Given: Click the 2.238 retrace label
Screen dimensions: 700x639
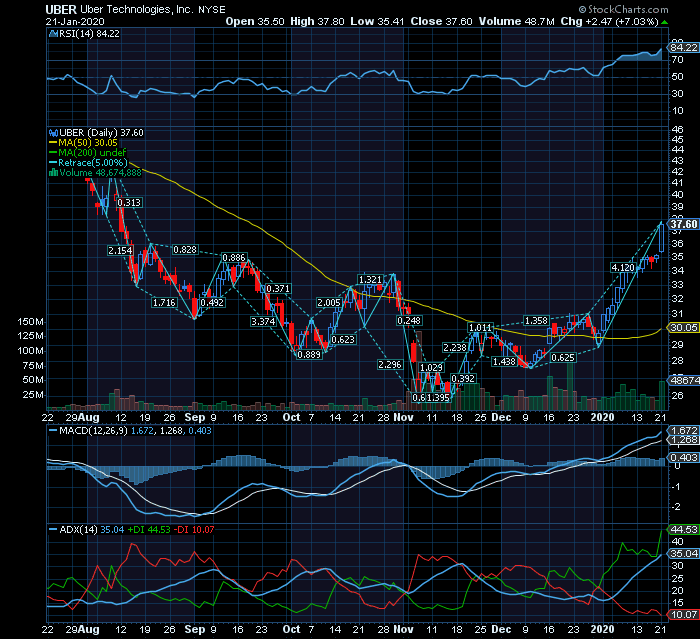Looking at the screenshot, I should [x=454, y=347].
